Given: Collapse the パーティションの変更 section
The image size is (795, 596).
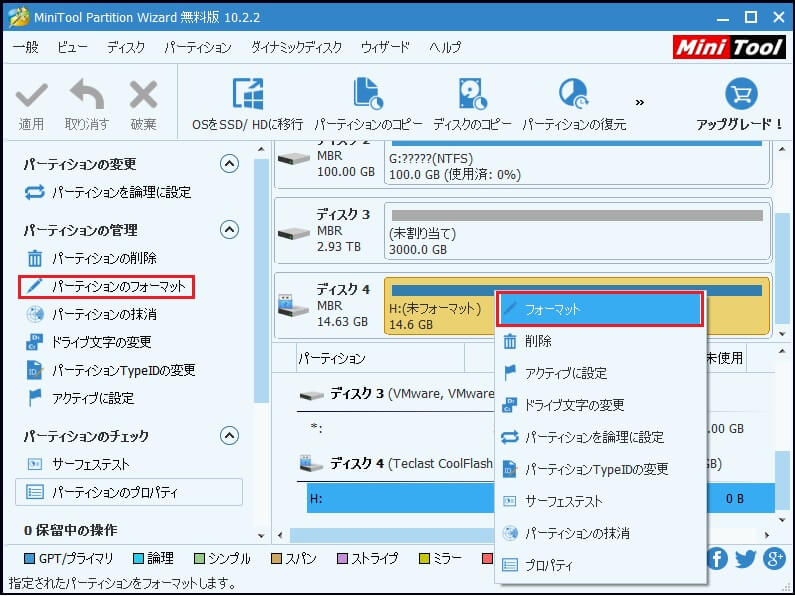Looking at the screenshot, I should (x=229, y=164).
